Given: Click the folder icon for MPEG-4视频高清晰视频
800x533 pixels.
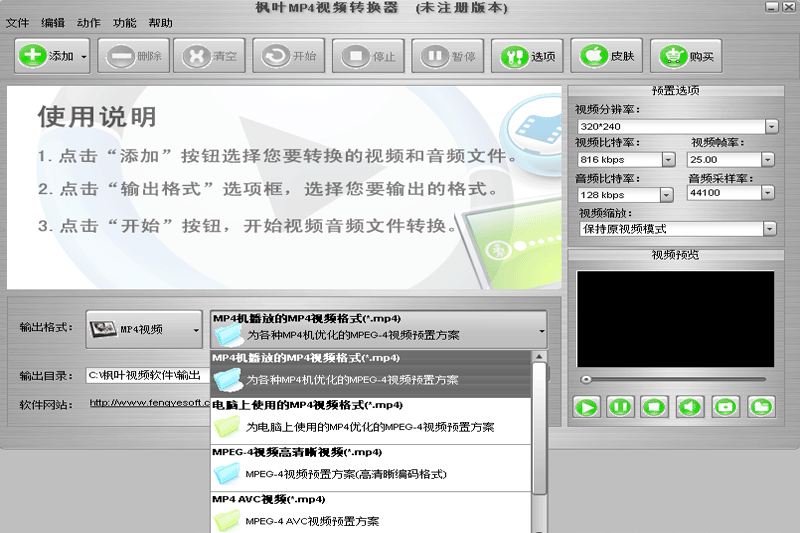Looking at the screenshot, I should (x=227, y=473).
